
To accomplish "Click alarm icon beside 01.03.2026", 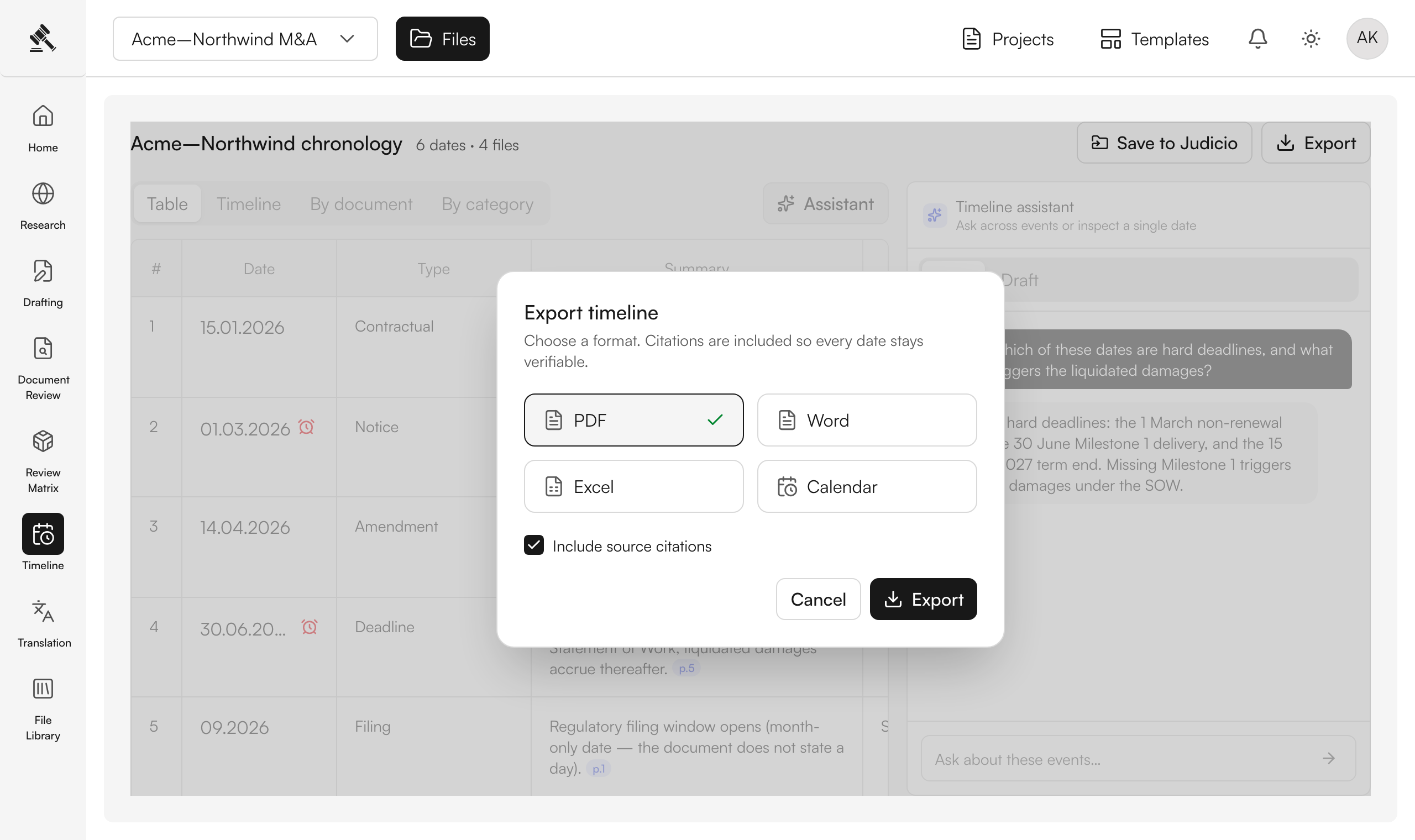I will point(306,427).
